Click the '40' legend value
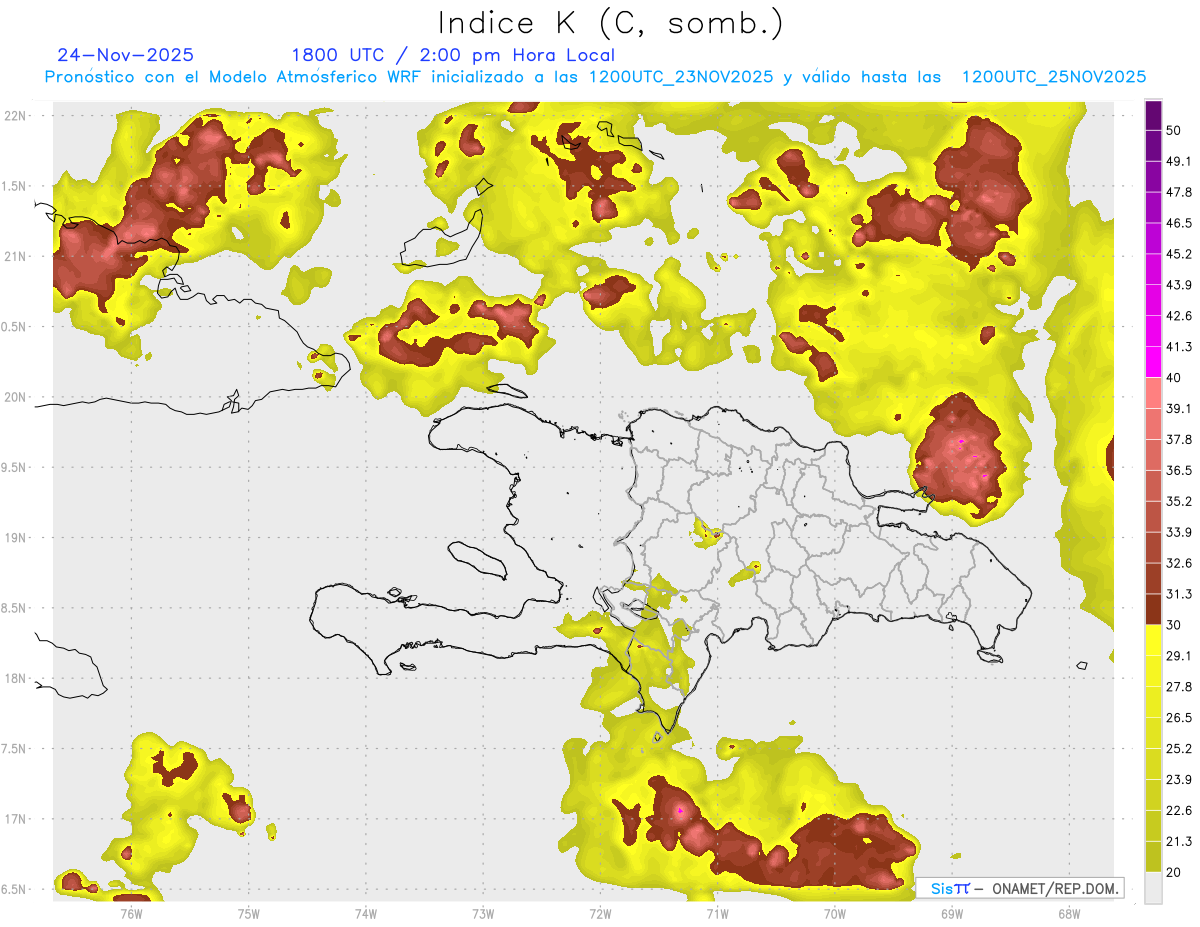The width and height of the screenshot is (1200, 927). (1174, 377)
